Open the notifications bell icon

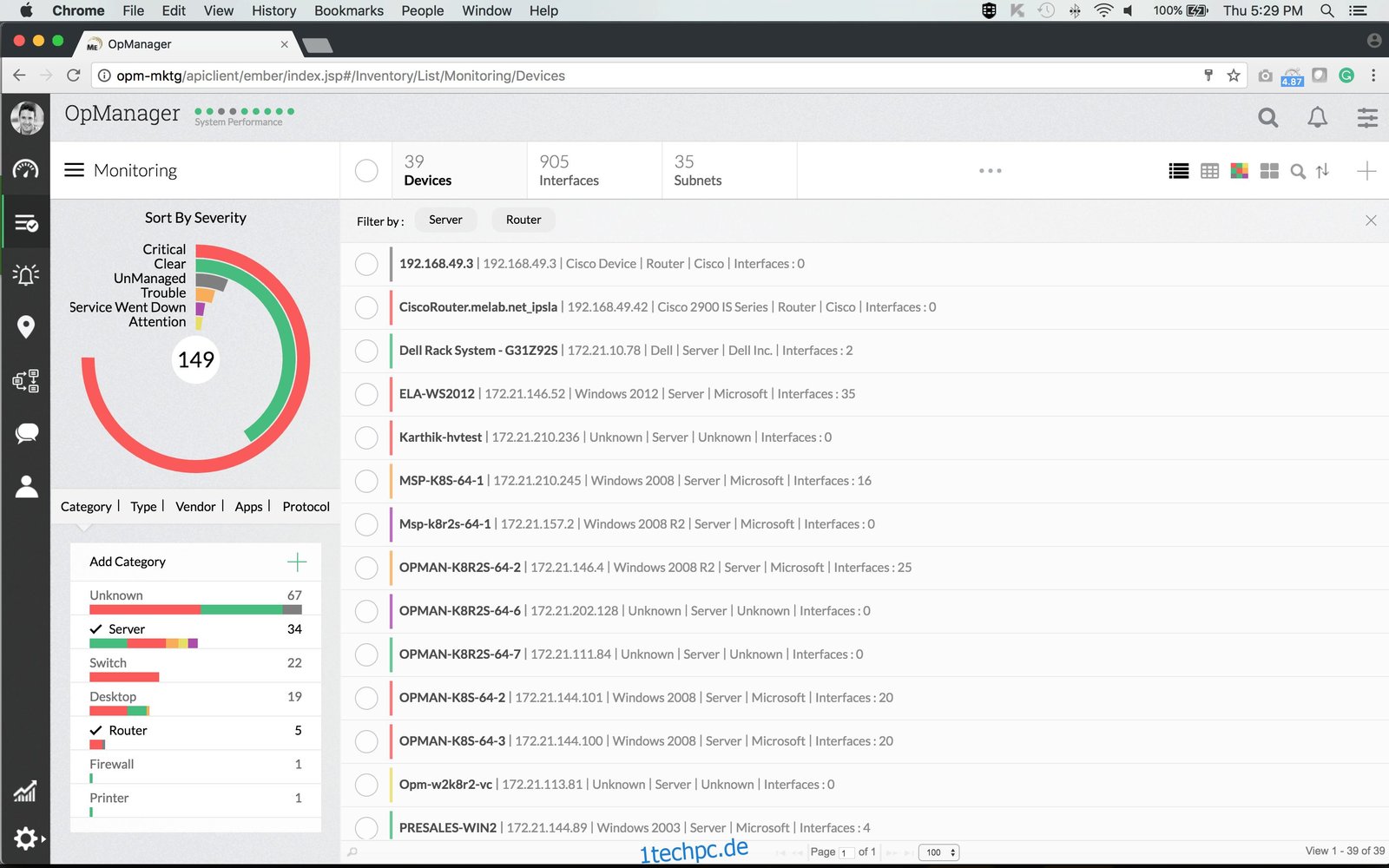coord(1318,117)
